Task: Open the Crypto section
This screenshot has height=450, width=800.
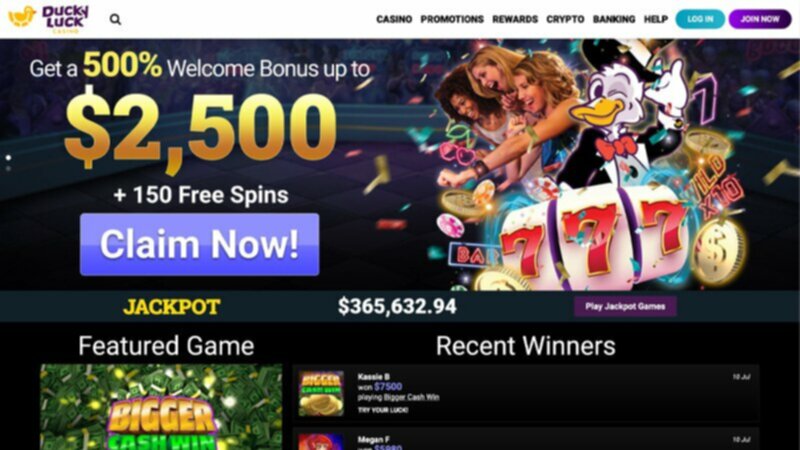Action: (x=565, y=19)
